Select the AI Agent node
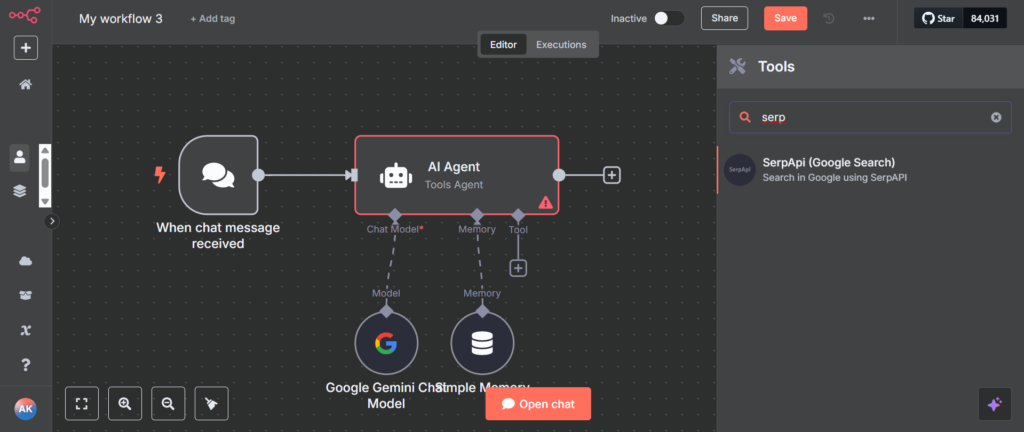The width and height of the screenshot is (1024, 432). (456, 175)
